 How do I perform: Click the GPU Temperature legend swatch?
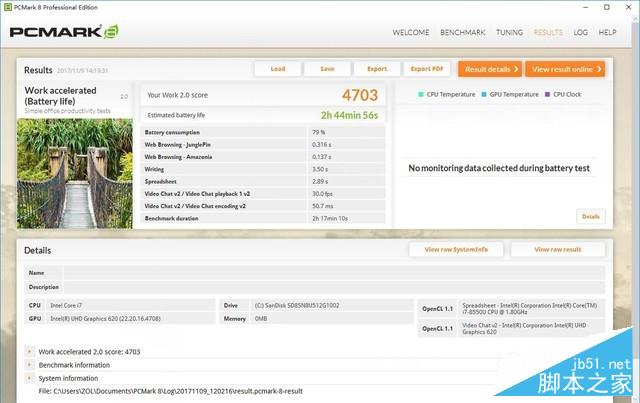coord(484,94)
